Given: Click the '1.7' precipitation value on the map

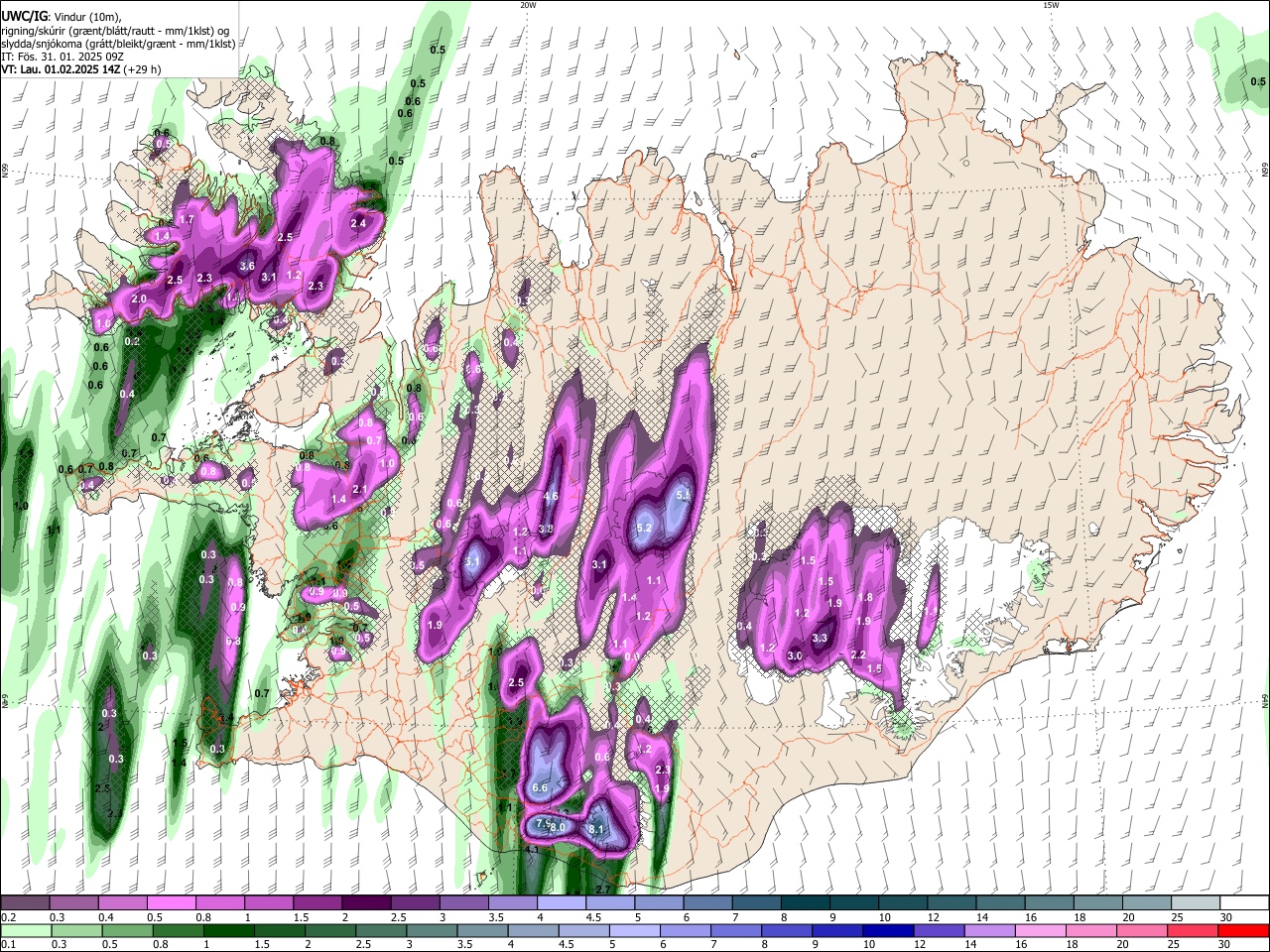Looking at the screenshot, I should click(x=187, y=219).
